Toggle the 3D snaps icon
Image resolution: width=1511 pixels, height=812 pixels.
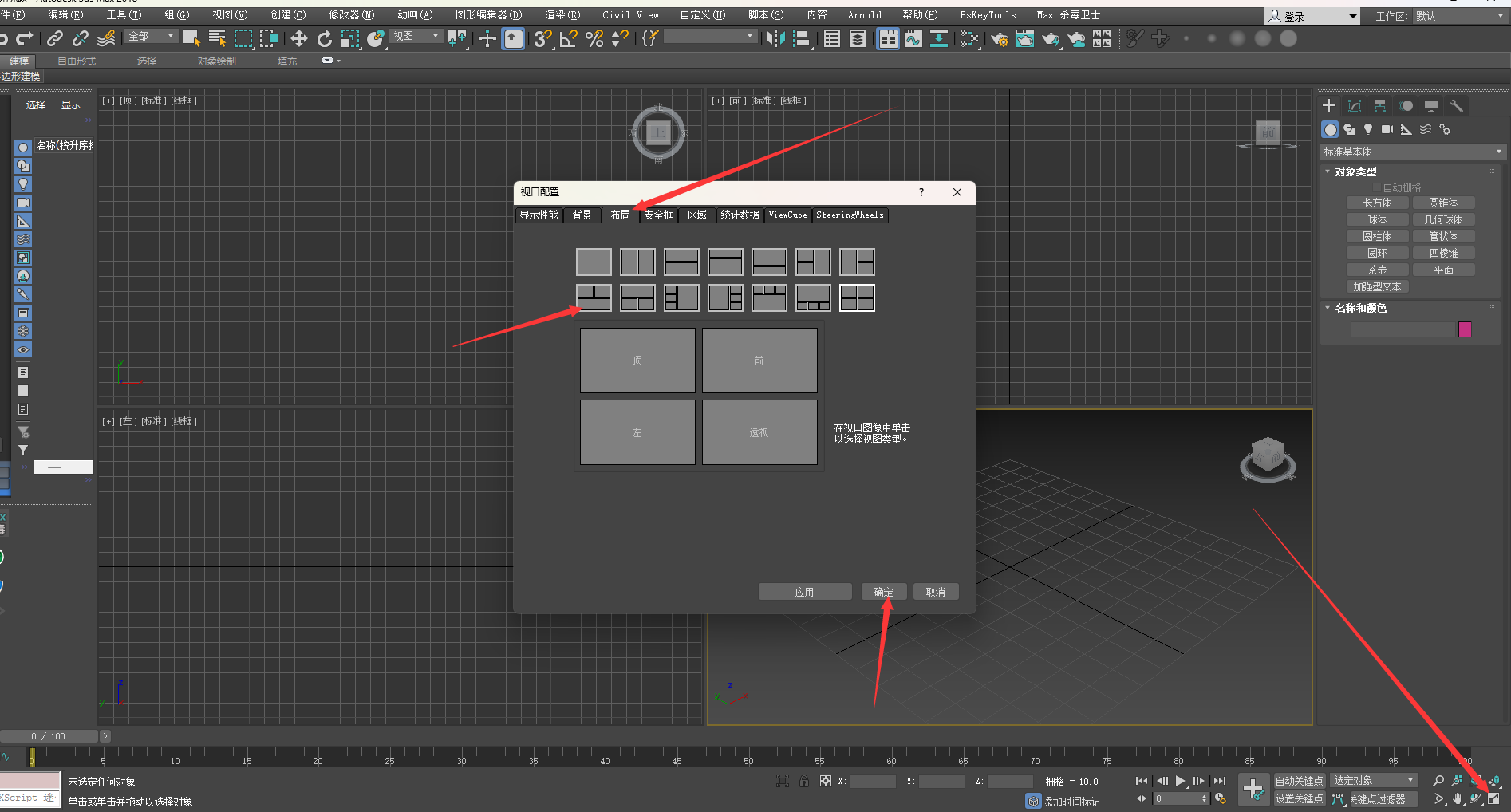[543, 38]
